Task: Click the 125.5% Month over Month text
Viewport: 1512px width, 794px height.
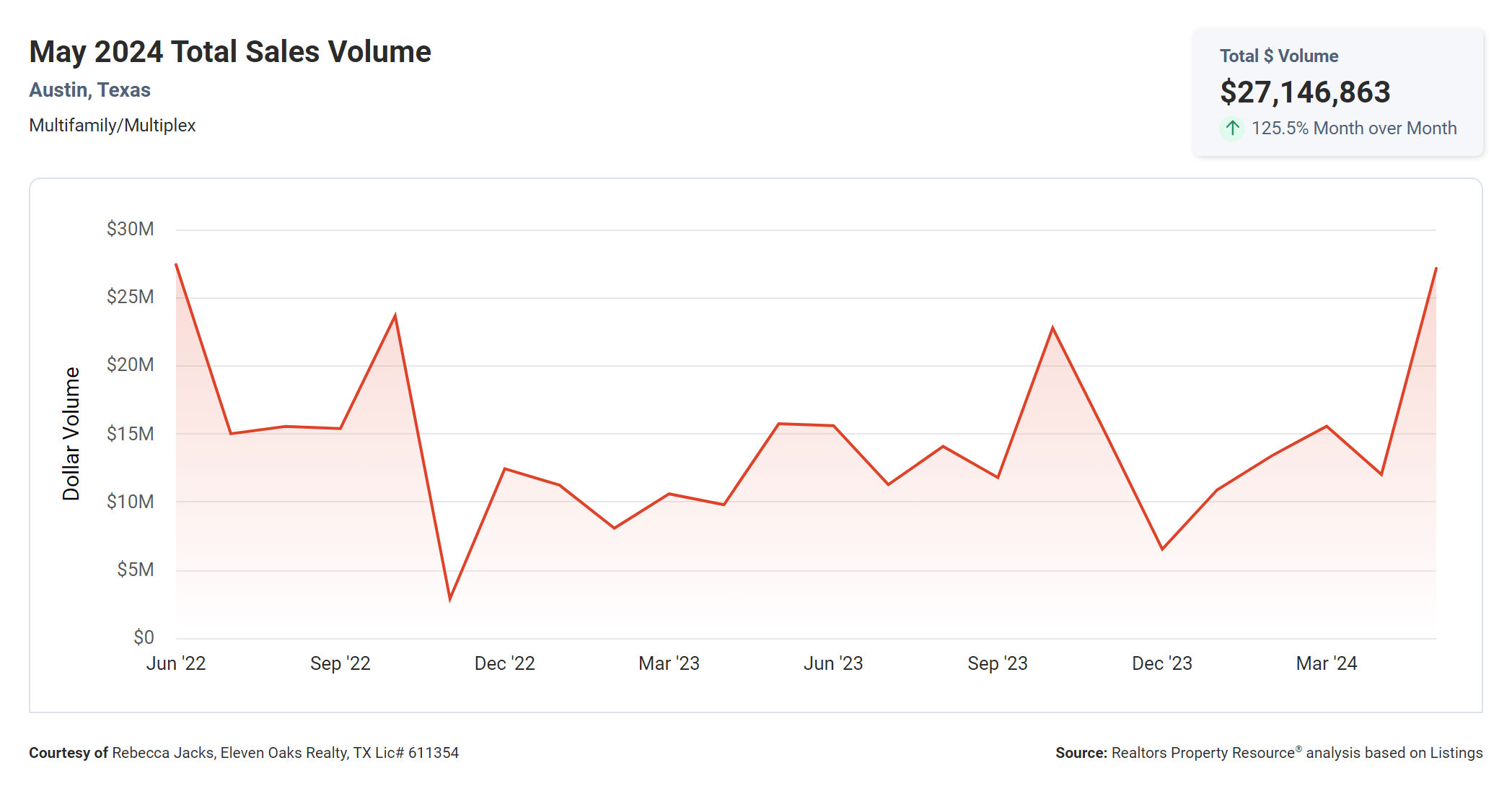Action: (1353, 128)
